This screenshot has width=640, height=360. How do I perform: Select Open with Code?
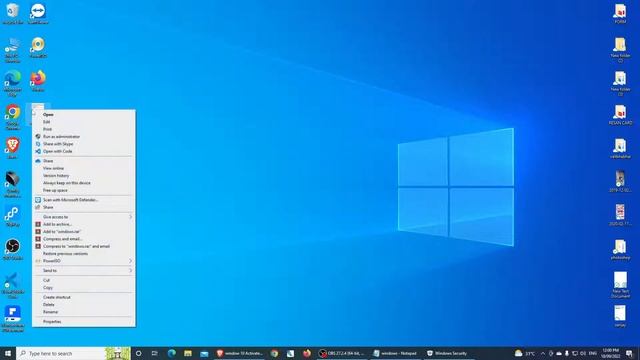coord(84,151)
